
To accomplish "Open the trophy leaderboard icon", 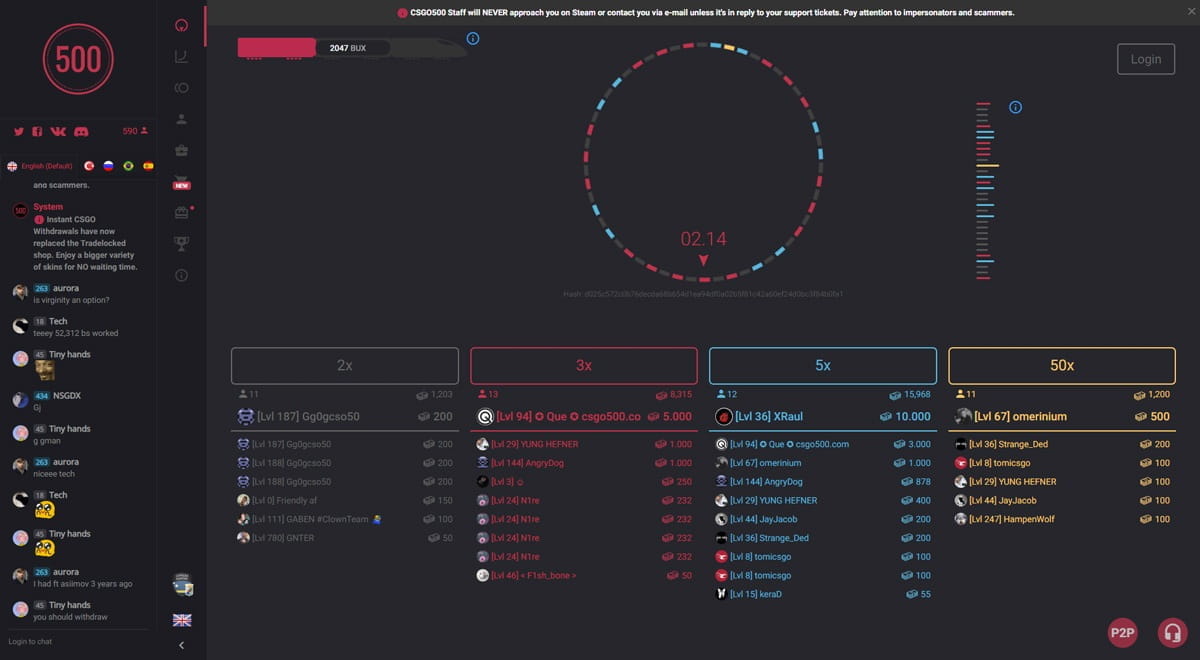I will [181, 243].
